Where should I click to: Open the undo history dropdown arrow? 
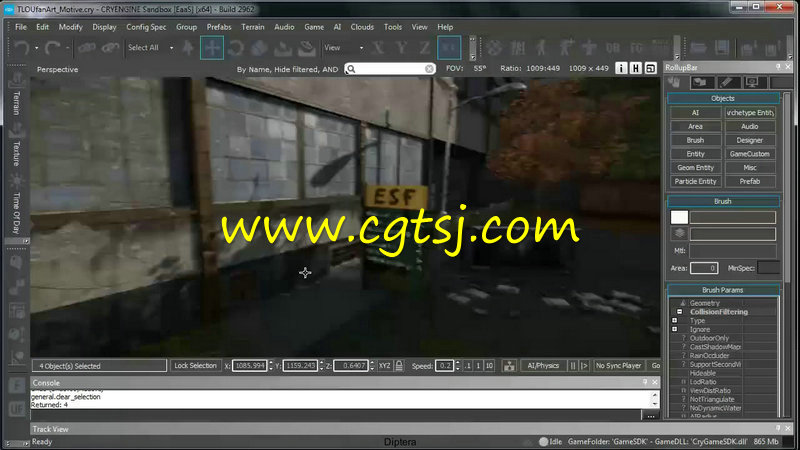37,48
